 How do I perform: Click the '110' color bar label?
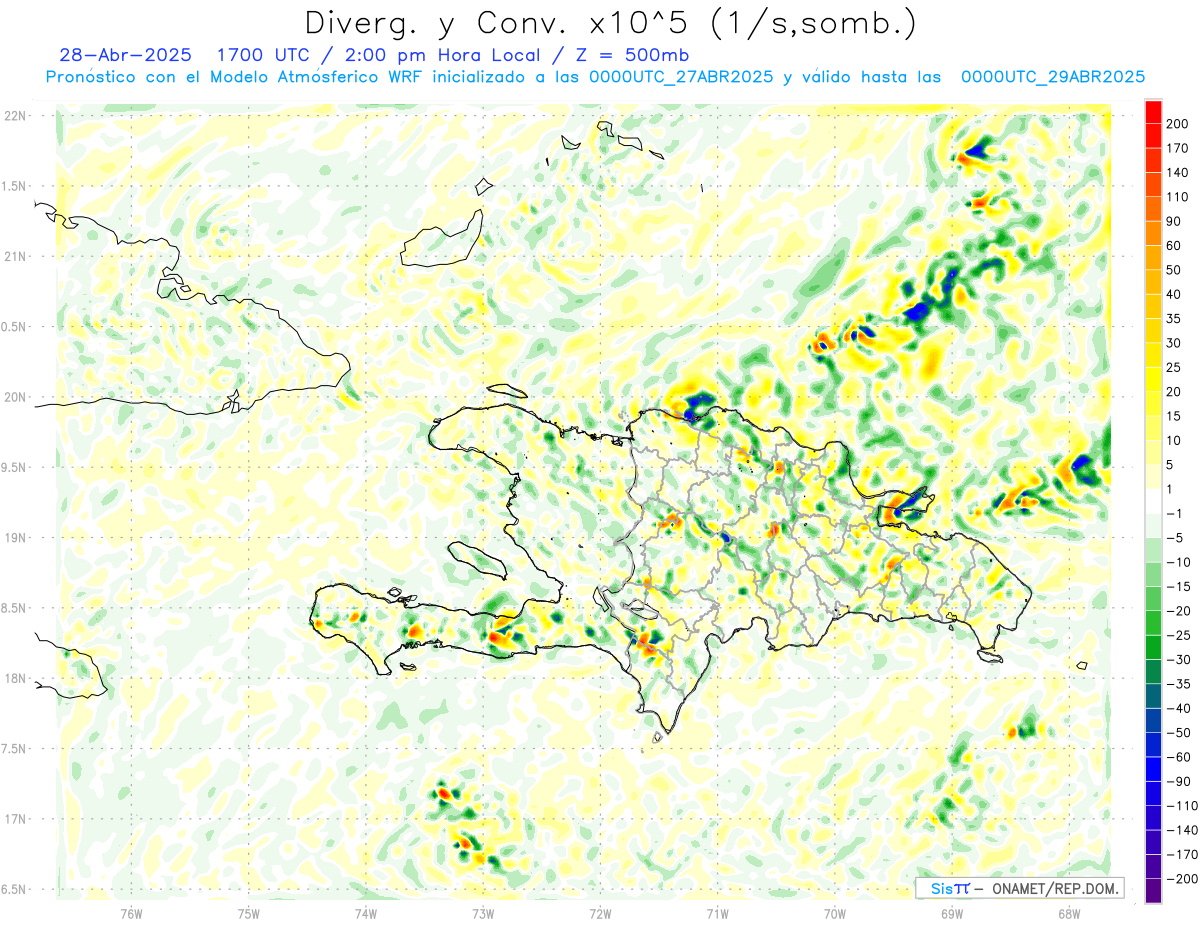click(x=1176, y=197)
